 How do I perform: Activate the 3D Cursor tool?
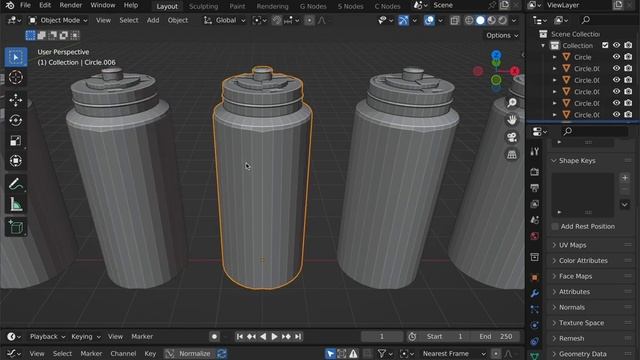(x=16, y=77)
